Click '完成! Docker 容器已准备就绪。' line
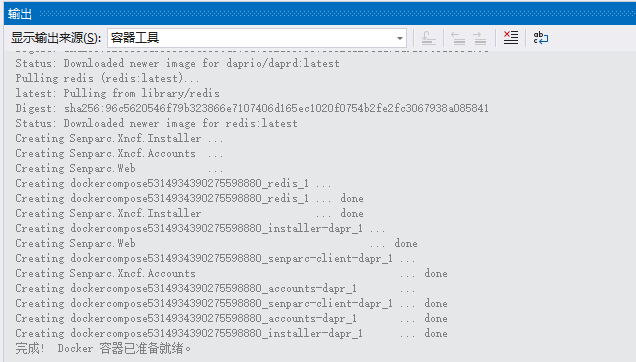 pos(103,349)
